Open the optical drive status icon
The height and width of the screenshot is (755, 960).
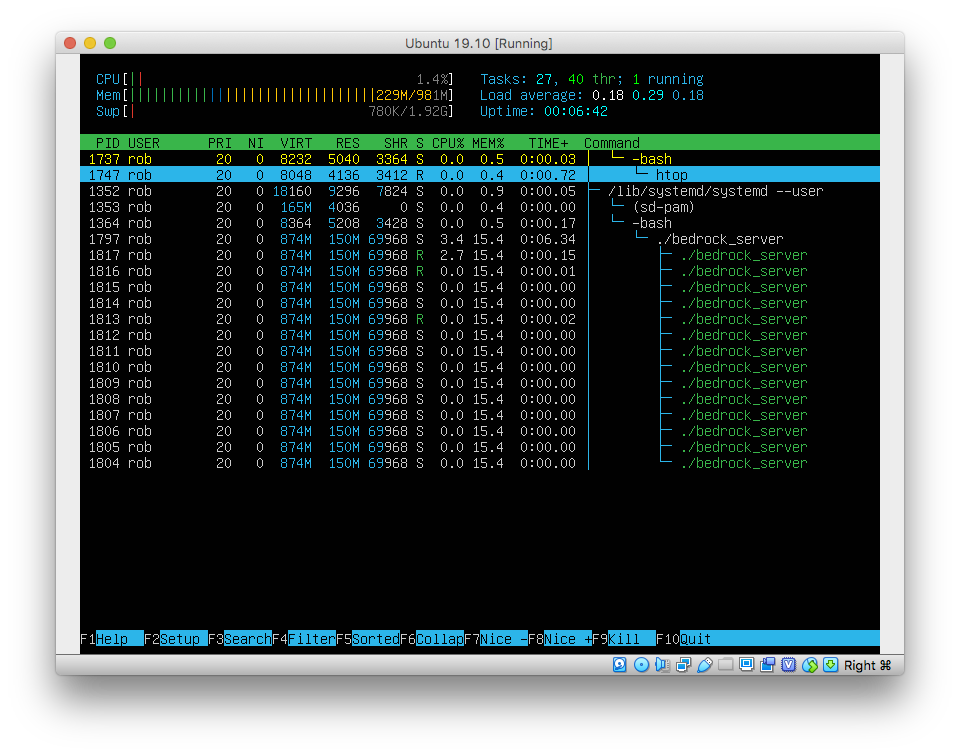coord(642,665)
